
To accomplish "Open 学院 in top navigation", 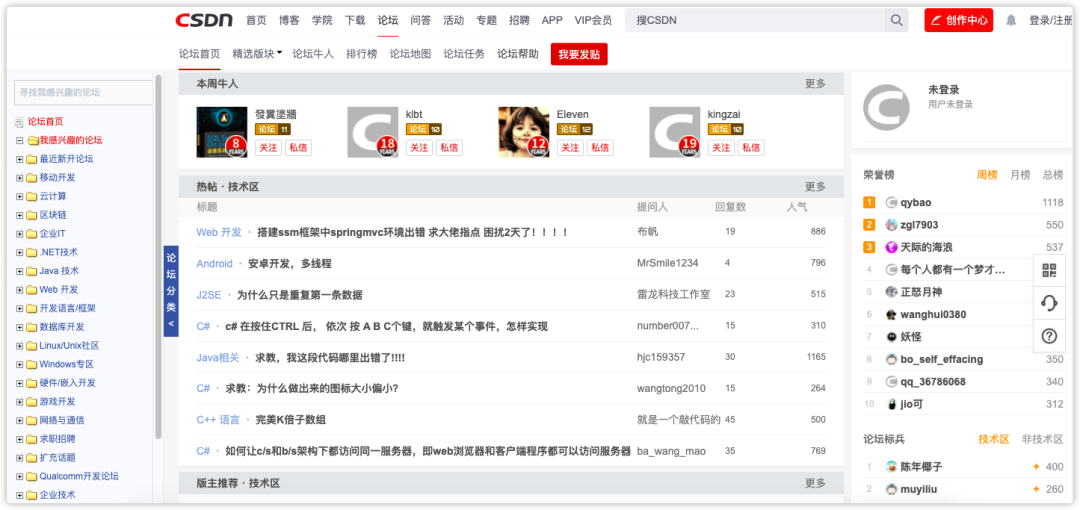I will click(x=322, y=21).
